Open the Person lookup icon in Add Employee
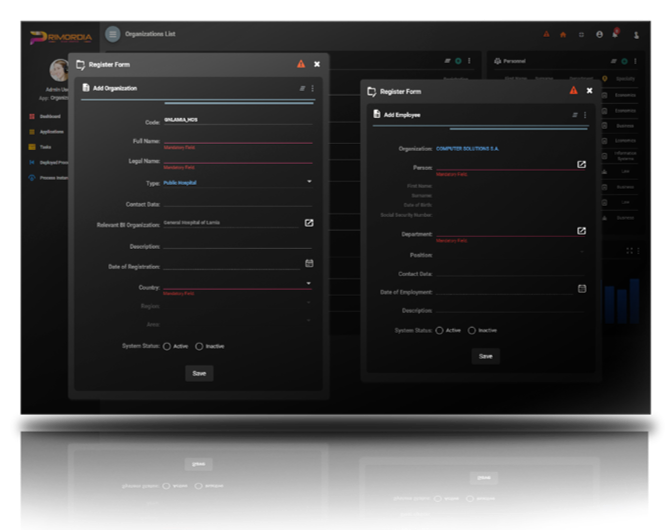Screen dimensions: 671x530 tap(581, 164)
